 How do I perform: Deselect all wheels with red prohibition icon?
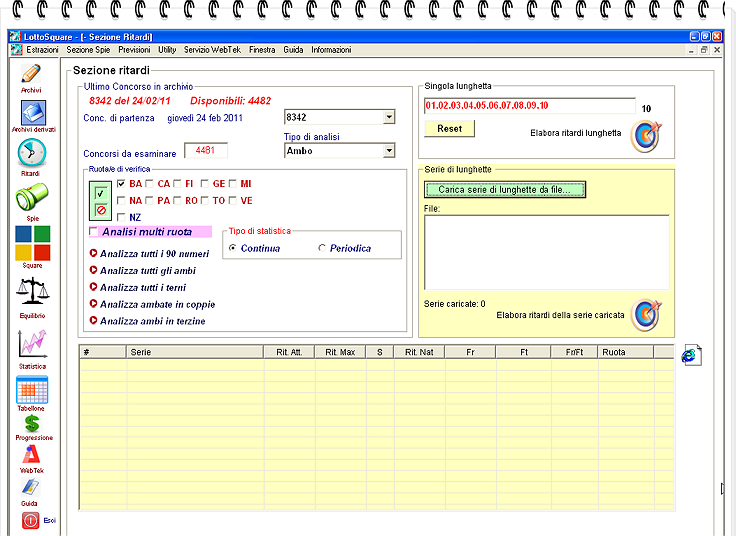pos(101,210)
